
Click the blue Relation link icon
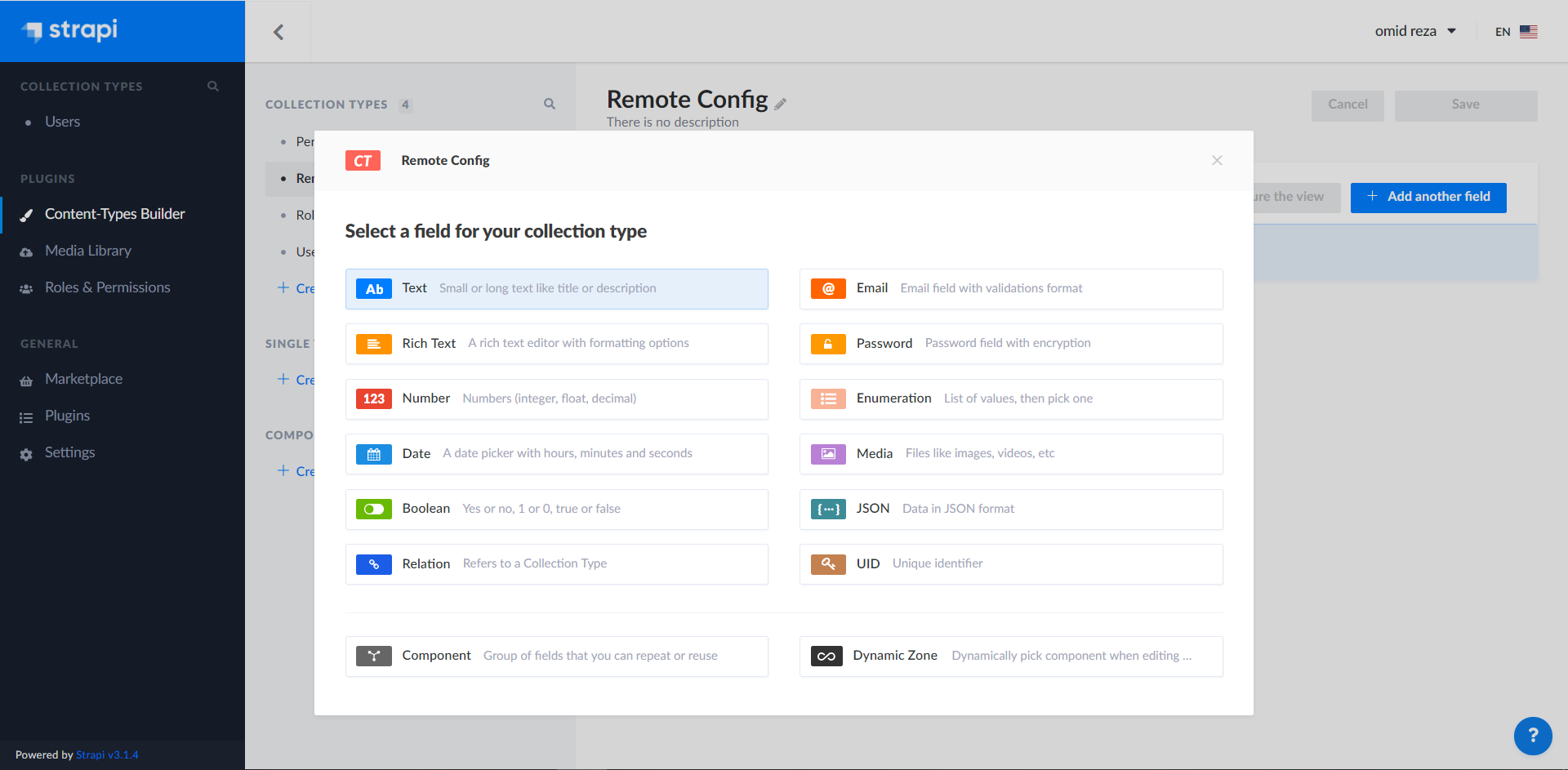click(374, 564)
